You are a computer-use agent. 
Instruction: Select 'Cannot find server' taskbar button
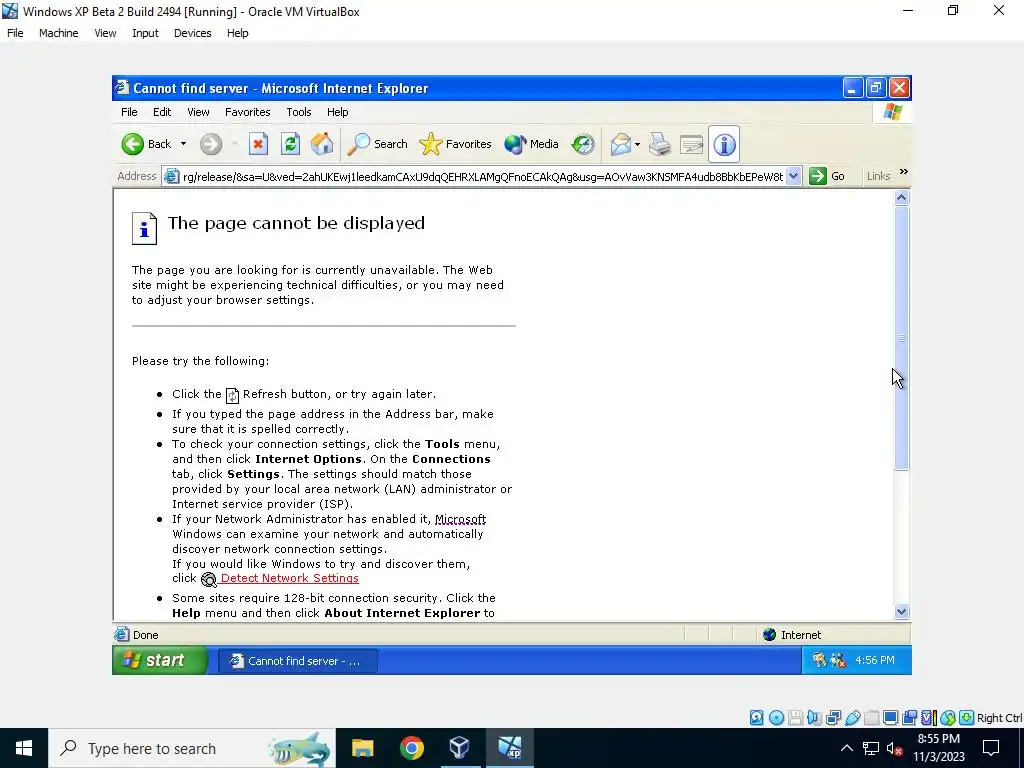[298, 661]
